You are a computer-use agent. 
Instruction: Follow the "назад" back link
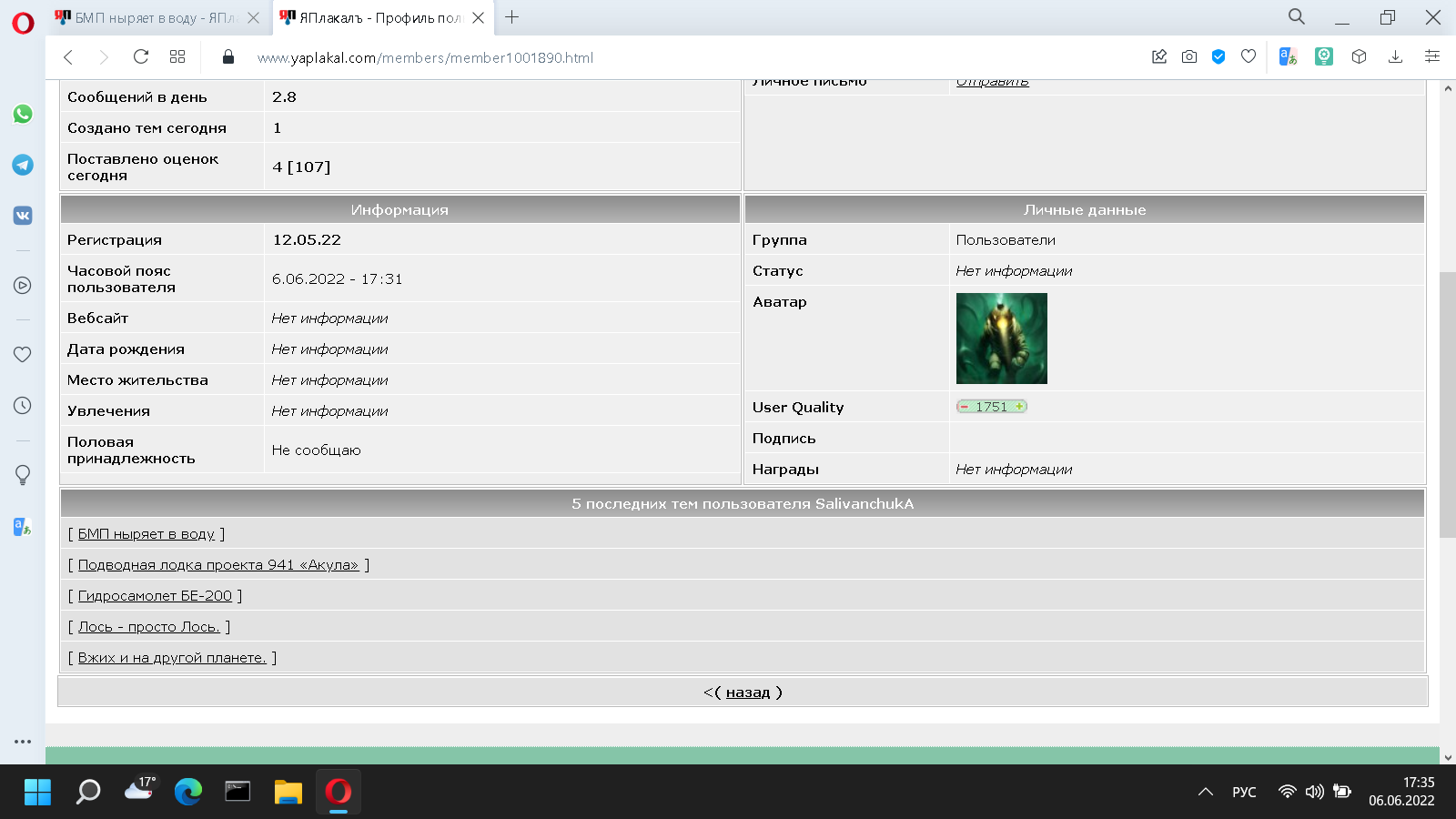point(748,693)
